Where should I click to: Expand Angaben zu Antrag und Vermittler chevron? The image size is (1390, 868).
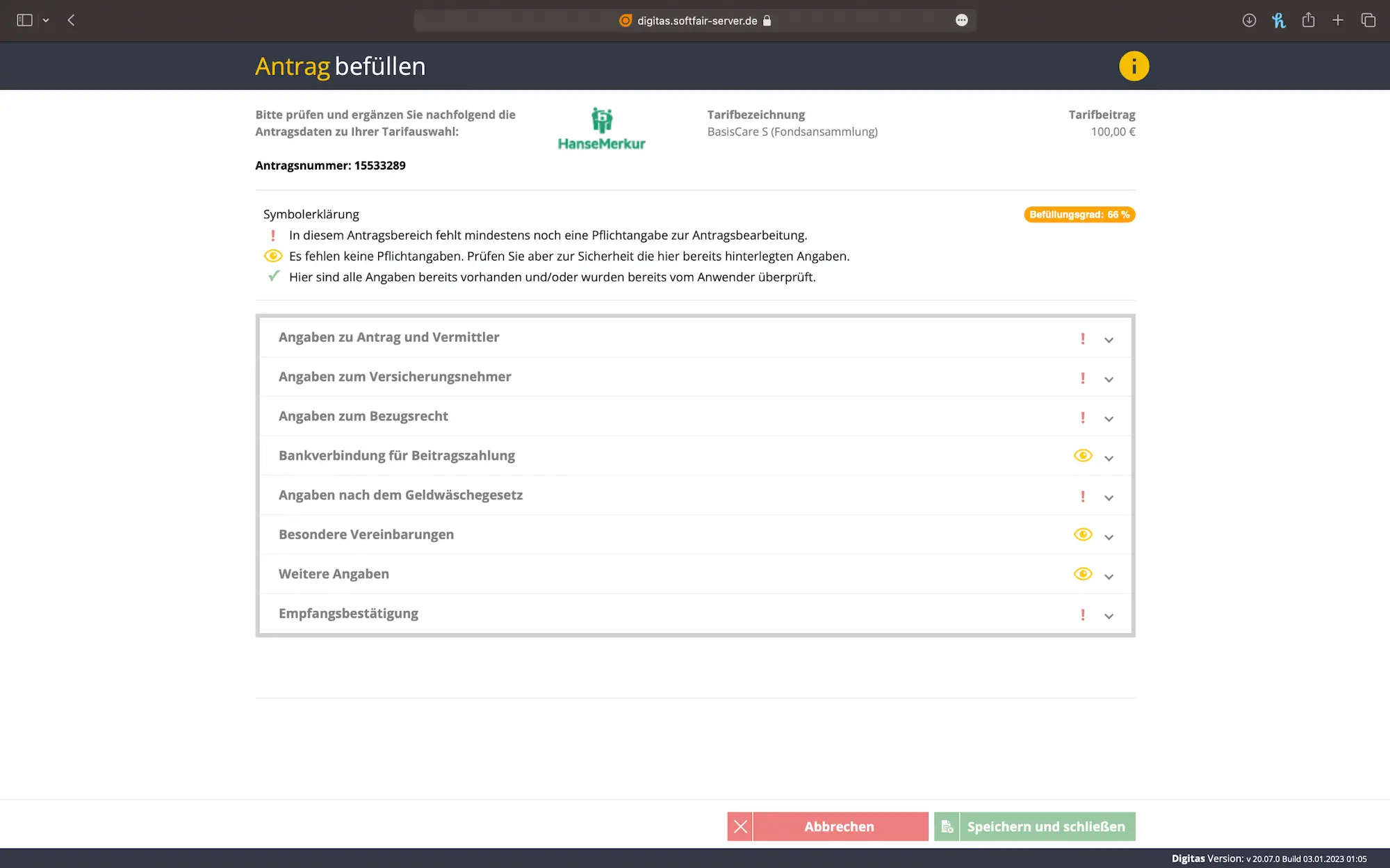coord(1109,340)
